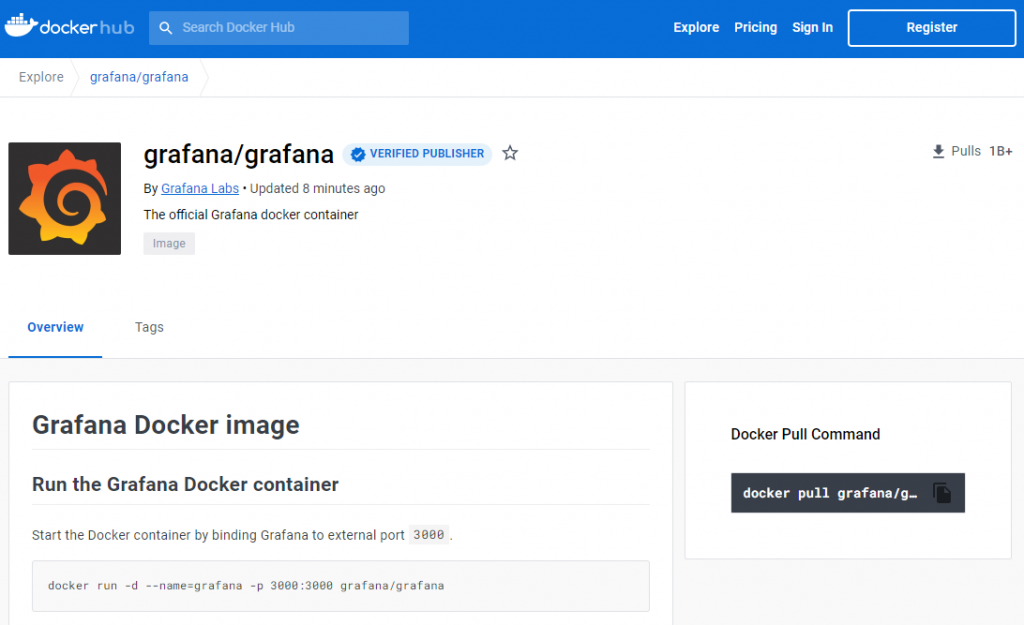Click the Grafana logo image
The image size is (1024, 625).
[x=65, y=198]
